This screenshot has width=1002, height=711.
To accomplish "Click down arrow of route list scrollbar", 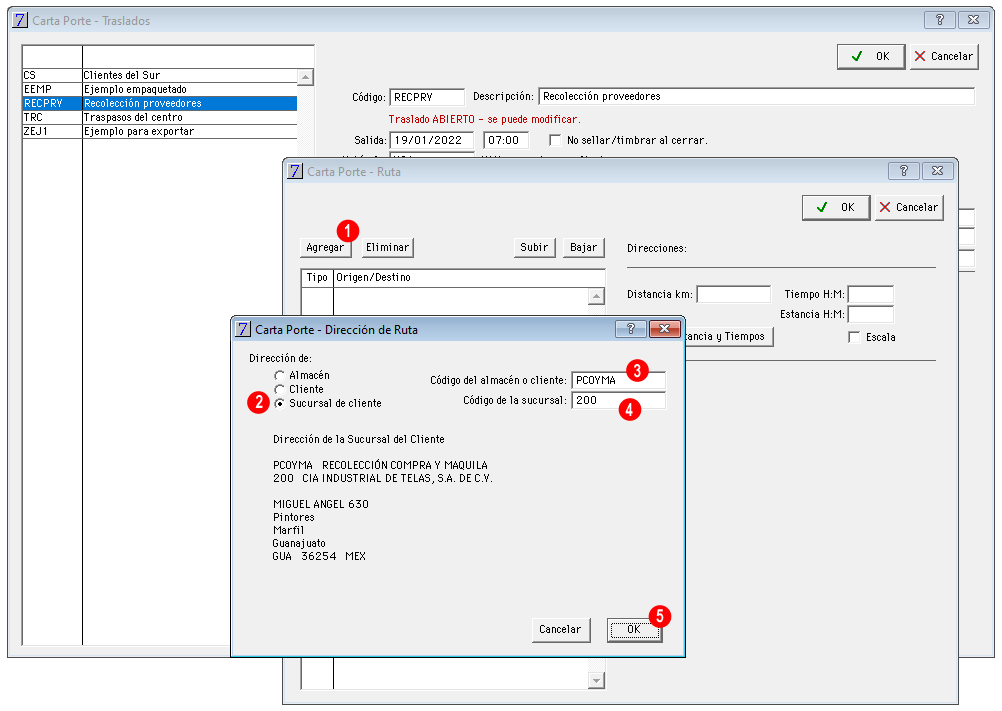I will point(596,681).
